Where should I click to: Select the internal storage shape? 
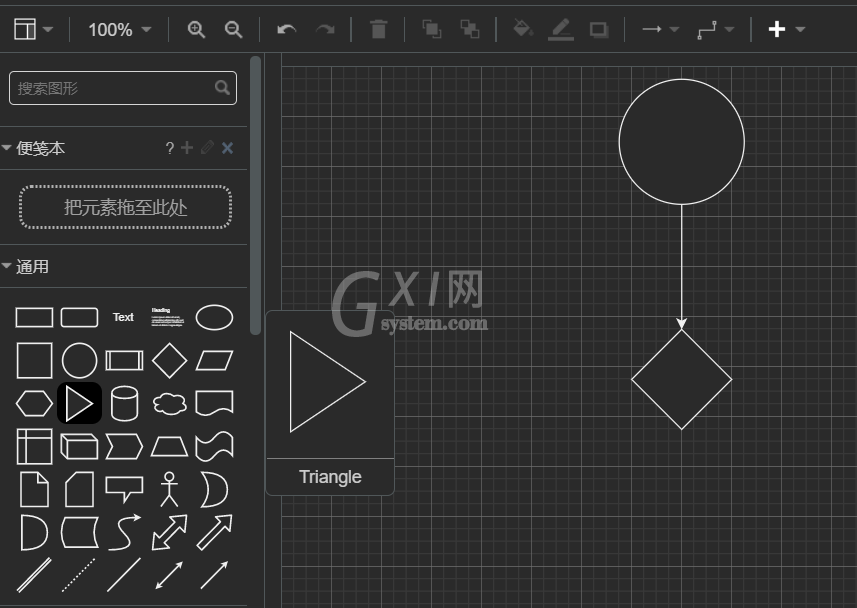[34, 446]
